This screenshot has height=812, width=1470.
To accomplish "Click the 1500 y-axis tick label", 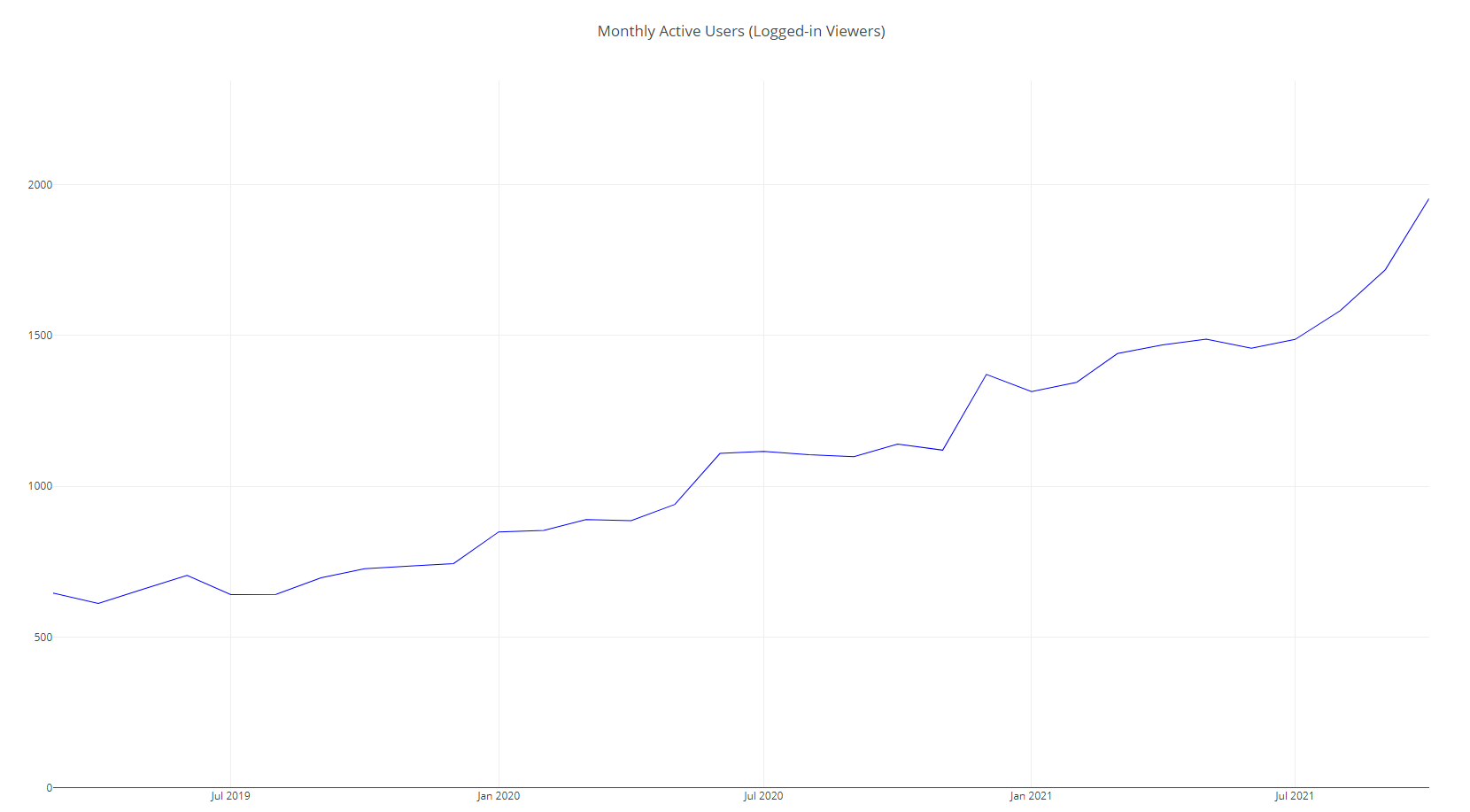I will [x=41, y=336].
